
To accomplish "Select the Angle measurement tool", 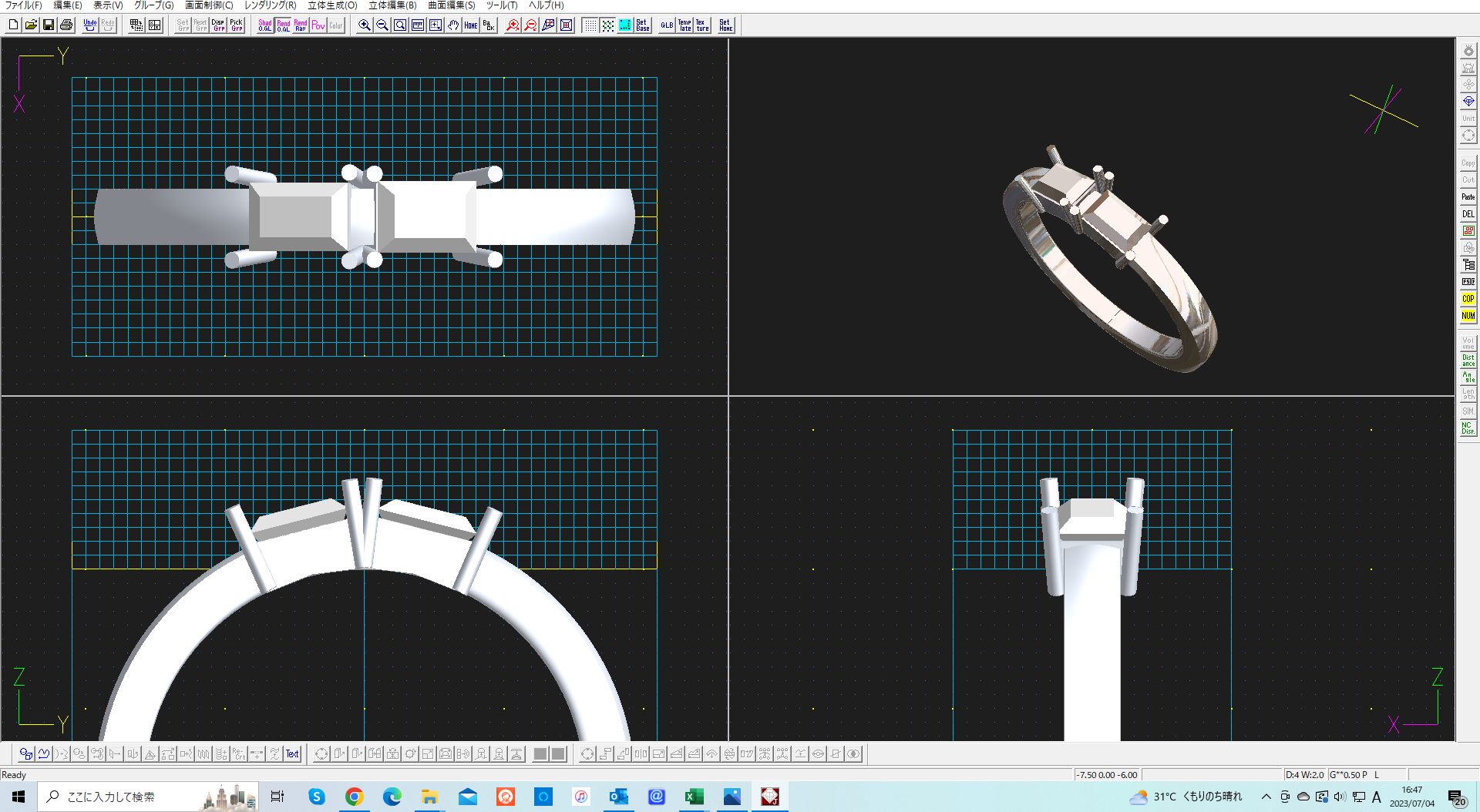I will (x=1468, y=377).
